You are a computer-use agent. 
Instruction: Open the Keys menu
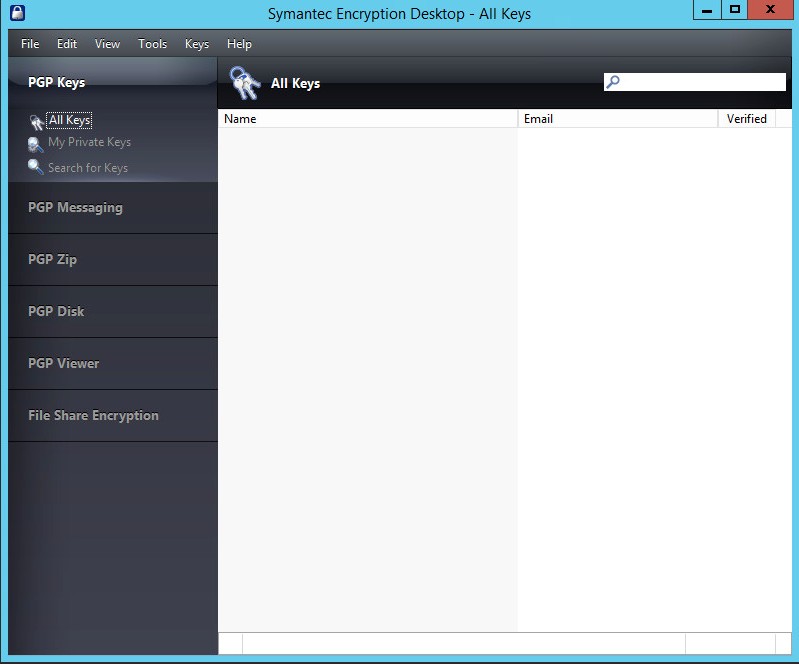point(197,44)
